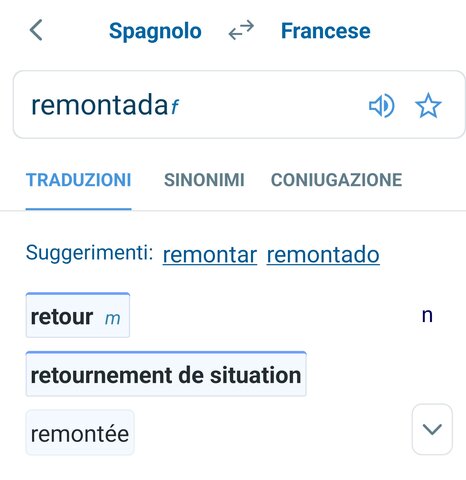Click the masculine m marker beside retour
The height and width of the screenshot is (480, 466).
coord(112,319)
